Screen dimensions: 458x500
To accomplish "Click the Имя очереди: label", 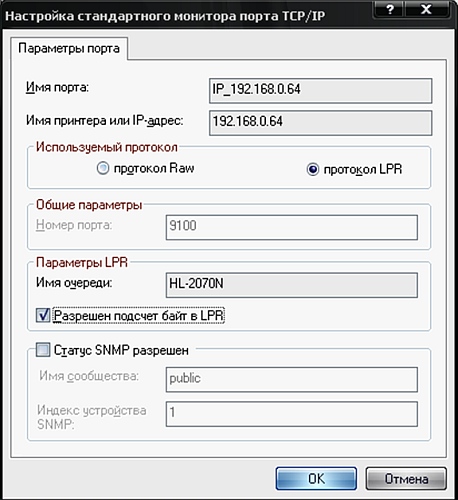I will (x=74, y=283).
